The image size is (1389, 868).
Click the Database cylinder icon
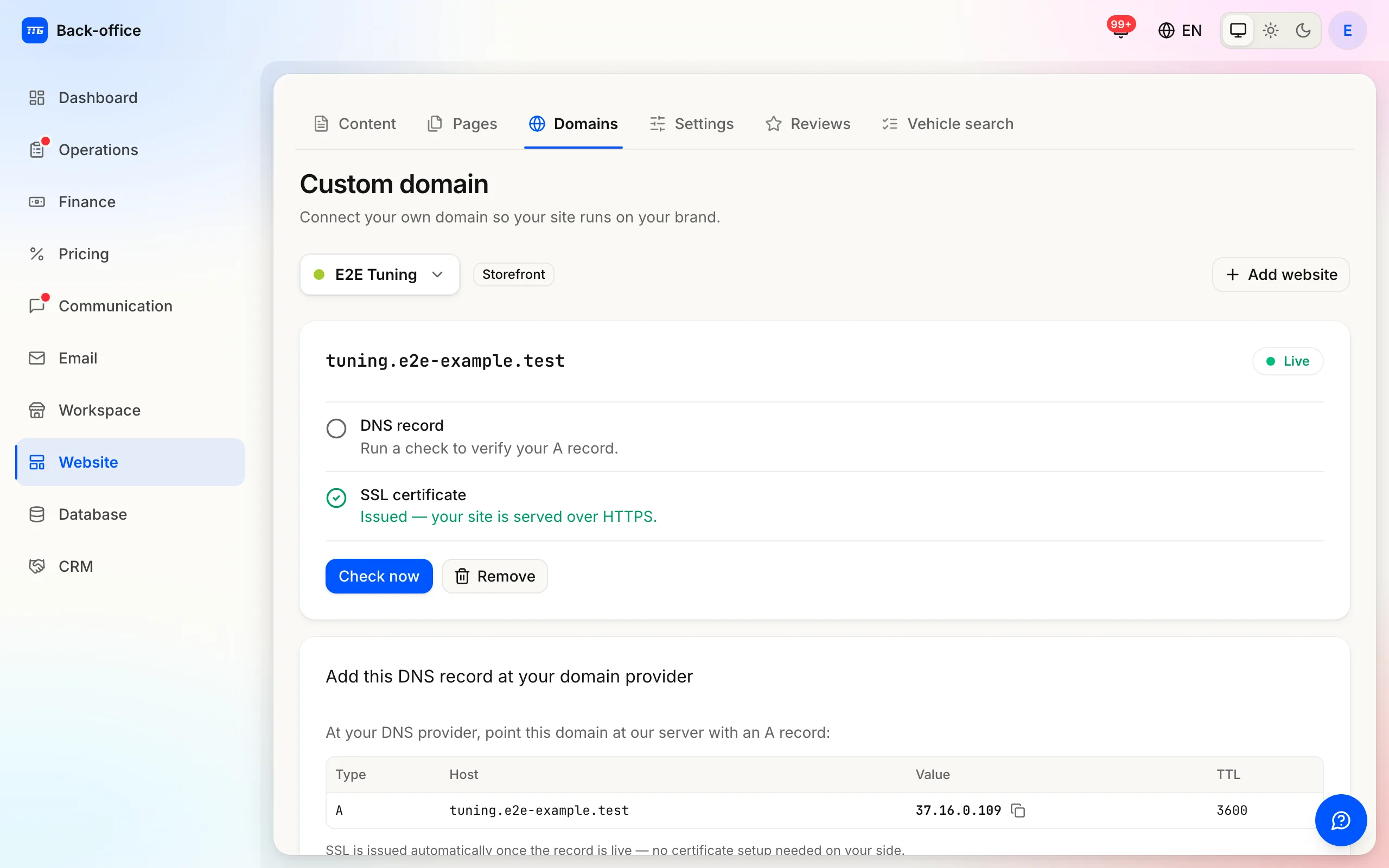(x=37, y=514)
